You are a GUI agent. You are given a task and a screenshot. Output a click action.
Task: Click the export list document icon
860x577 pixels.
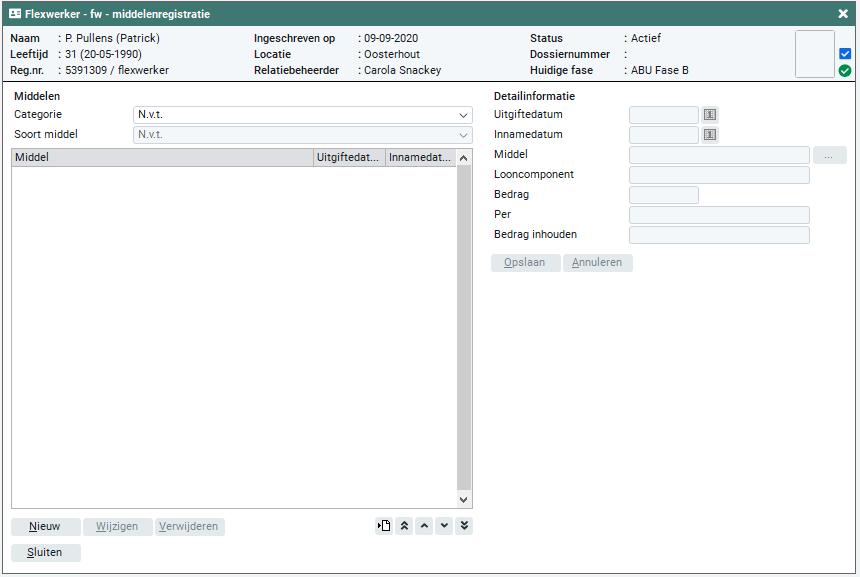[384, 527]
